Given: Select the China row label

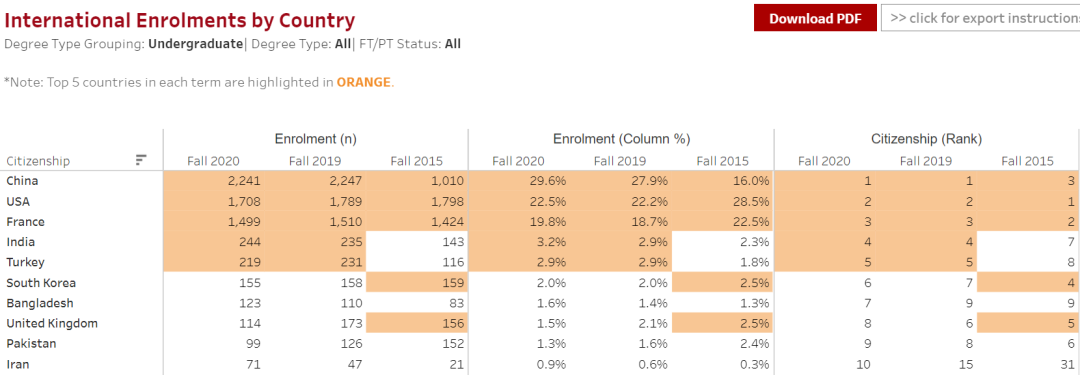Looking at the screenshot, I should (22, 181).
